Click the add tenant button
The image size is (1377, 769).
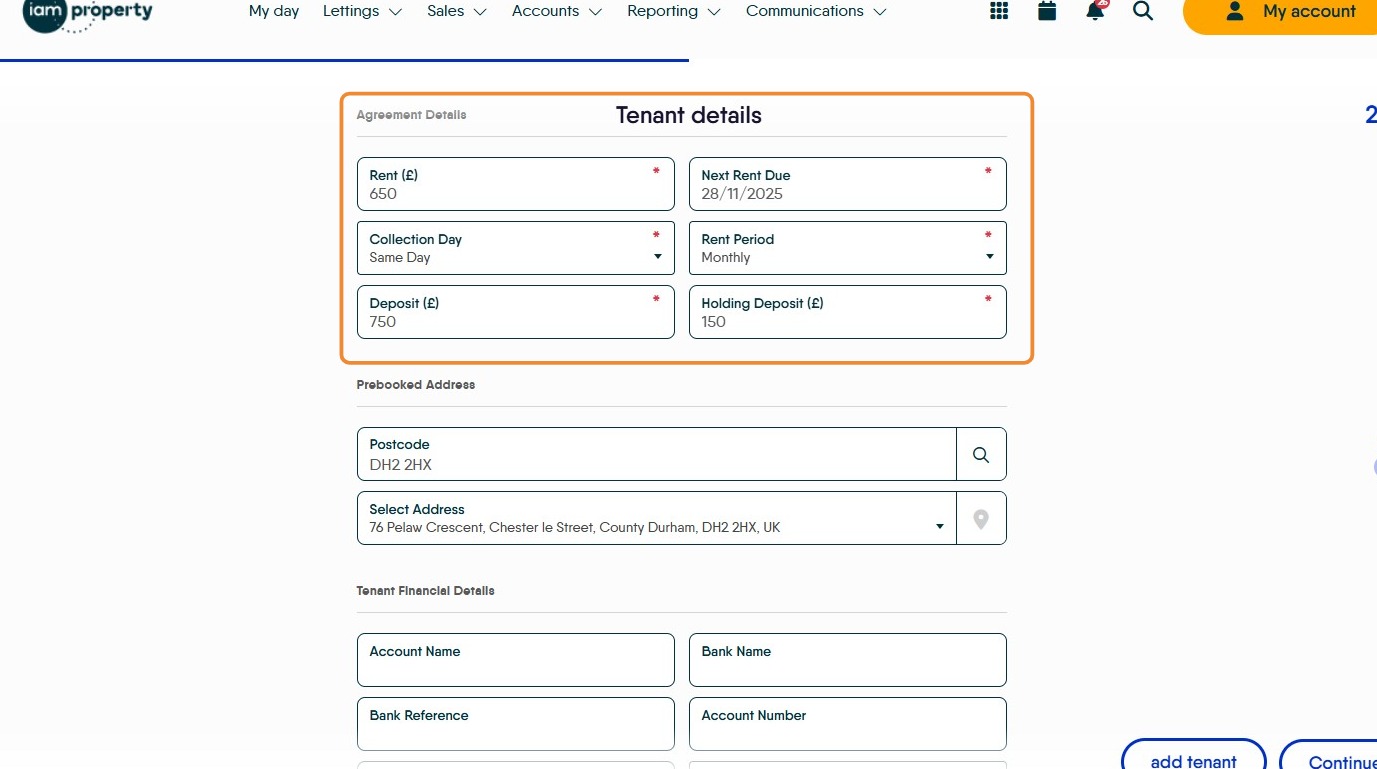pos(1193,758)
